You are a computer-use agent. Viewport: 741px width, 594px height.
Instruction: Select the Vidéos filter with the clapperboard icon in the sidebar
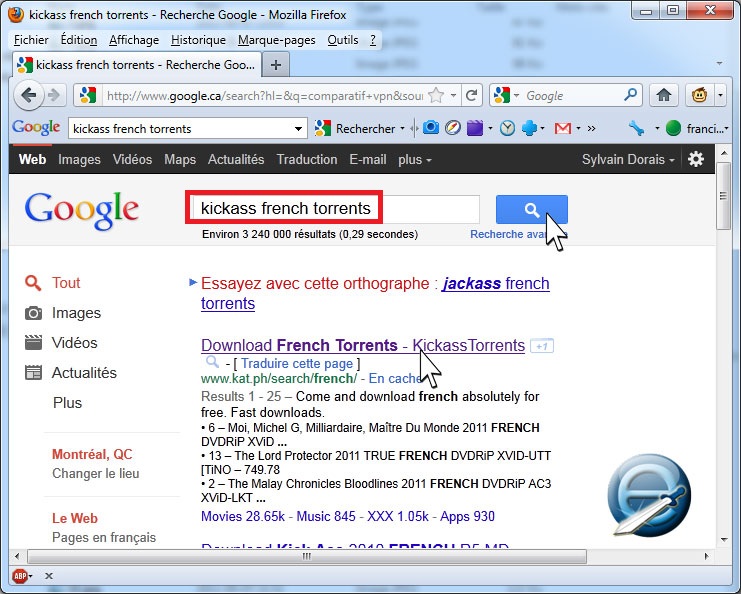pyautogui.click(x=61, y=343)
